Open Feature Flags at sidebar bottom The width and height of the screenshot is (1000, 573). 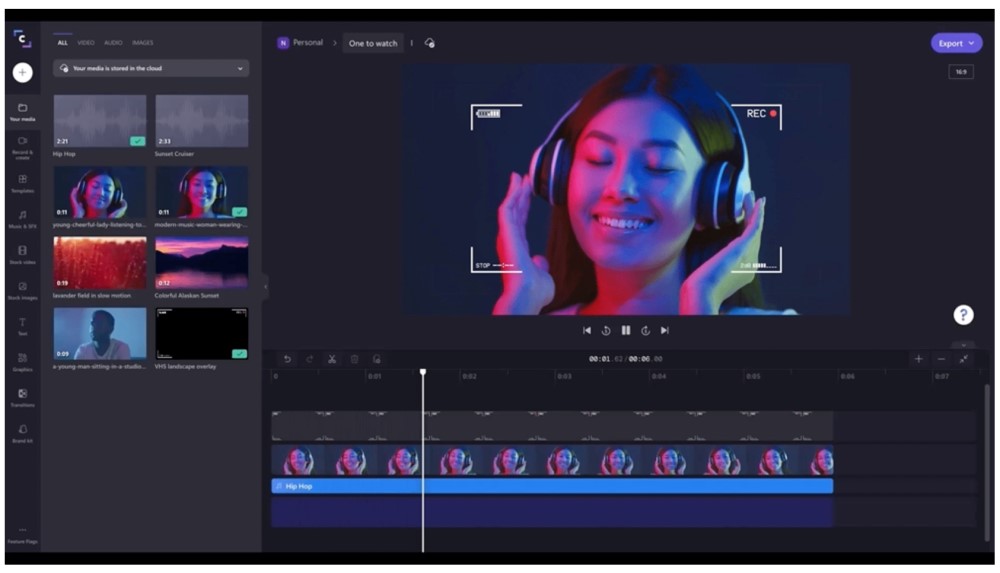tap(22, 536)
